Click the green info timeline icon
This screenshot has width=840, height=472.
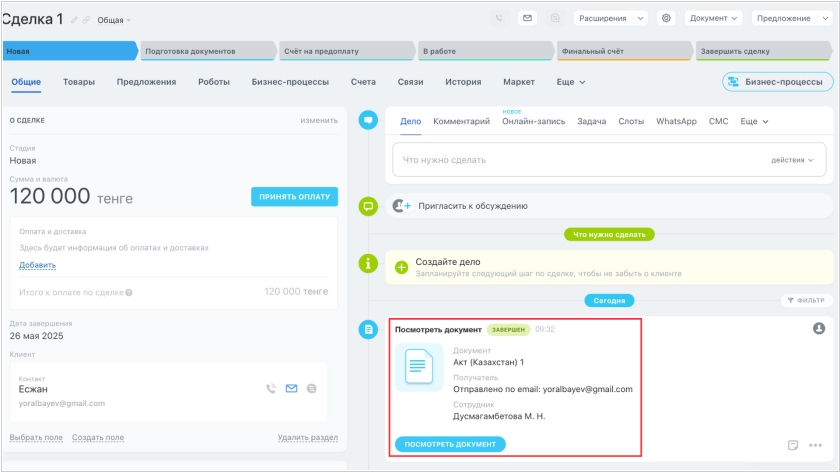point(368,264)
